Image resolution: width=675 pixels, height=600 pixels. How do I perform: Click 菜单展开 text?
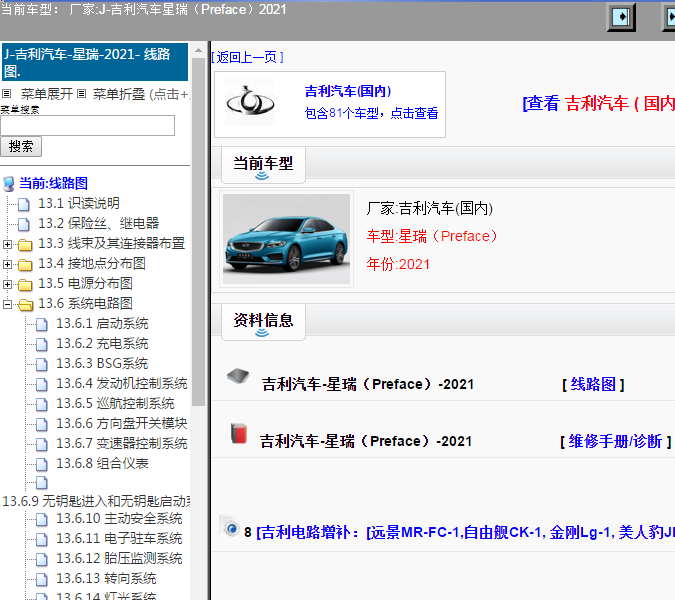pyautogui.click(x=46, y=94)
